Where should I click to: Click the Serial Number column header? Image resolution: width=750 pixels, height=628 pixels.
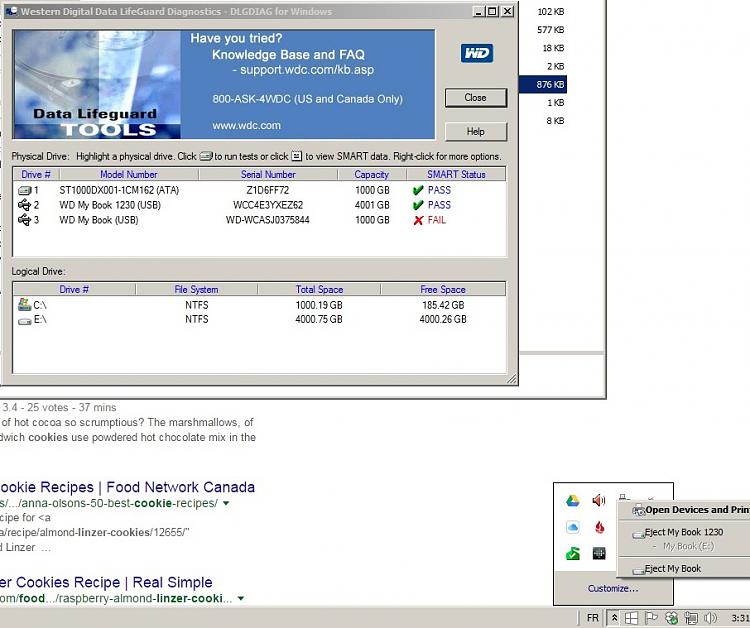268,175
